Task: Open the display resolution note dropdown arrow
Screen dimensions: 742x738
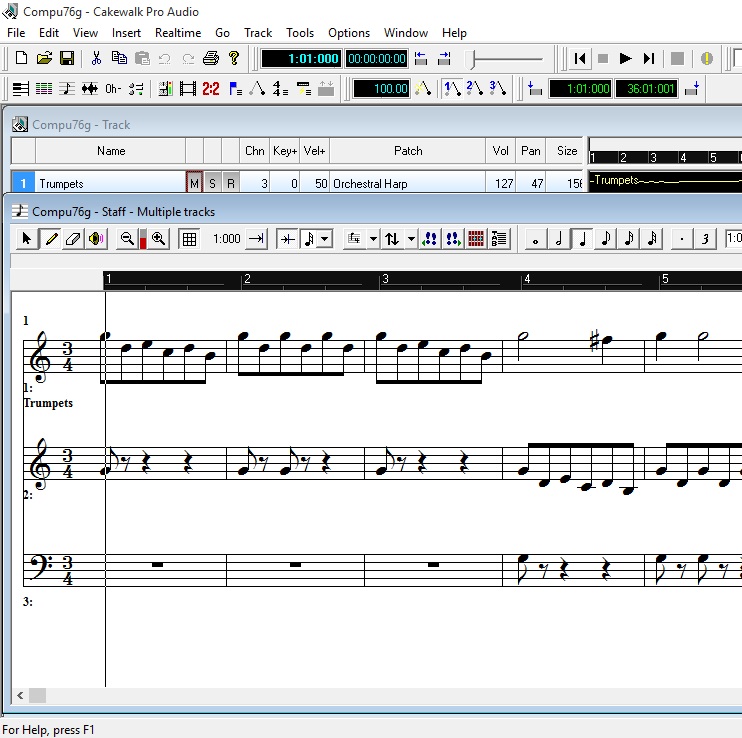Action: pos(325,239)
